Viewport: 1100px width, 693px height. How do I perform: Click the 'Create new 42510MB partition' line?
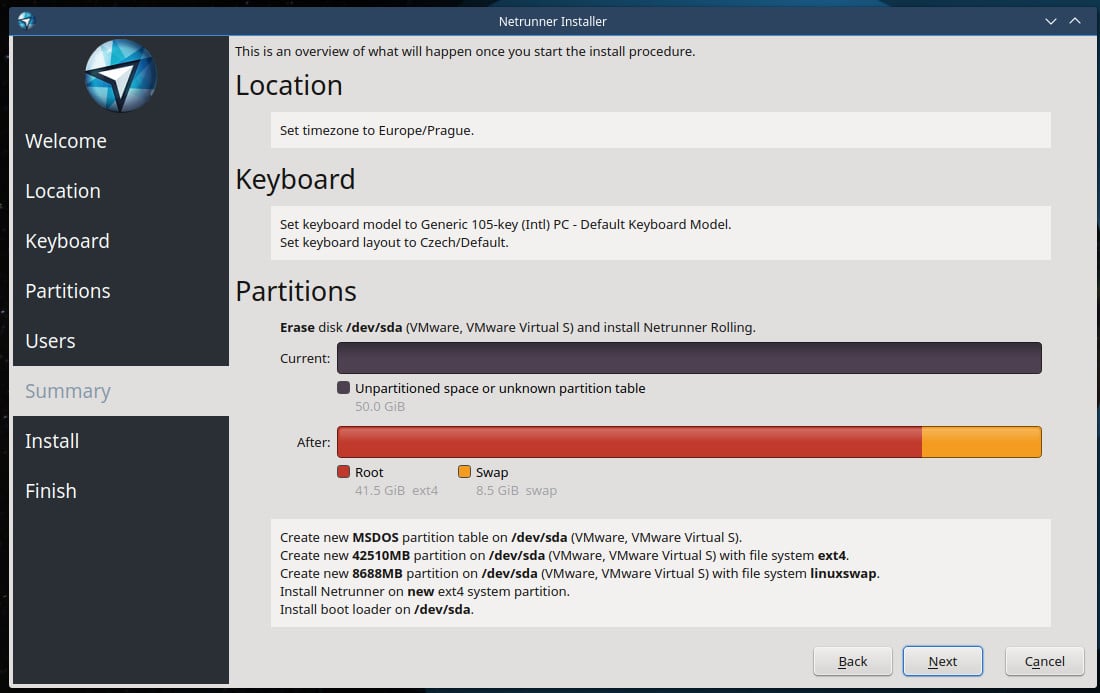click(x=564, y=556)
